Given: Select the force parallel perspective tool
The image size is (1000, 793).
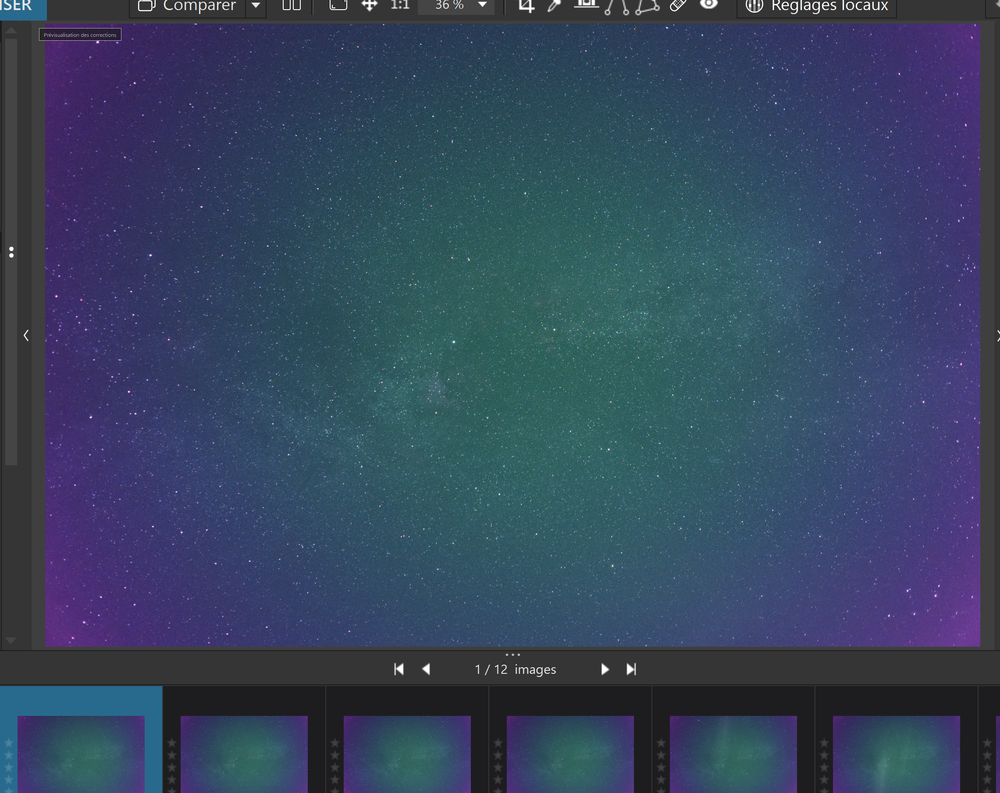Looking at the screenshot, I should coord(617,6).
